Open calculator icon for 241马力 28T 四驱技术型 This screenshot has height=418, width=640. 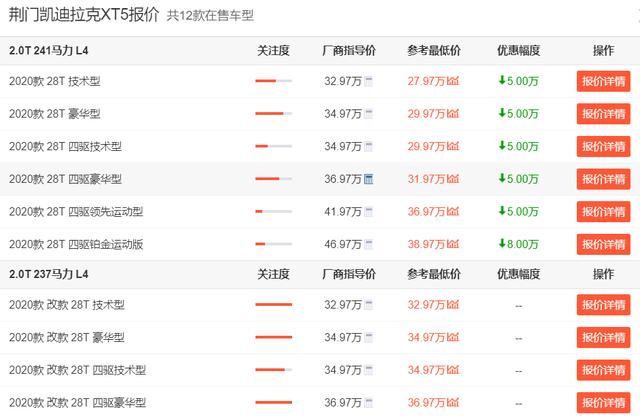369,147
